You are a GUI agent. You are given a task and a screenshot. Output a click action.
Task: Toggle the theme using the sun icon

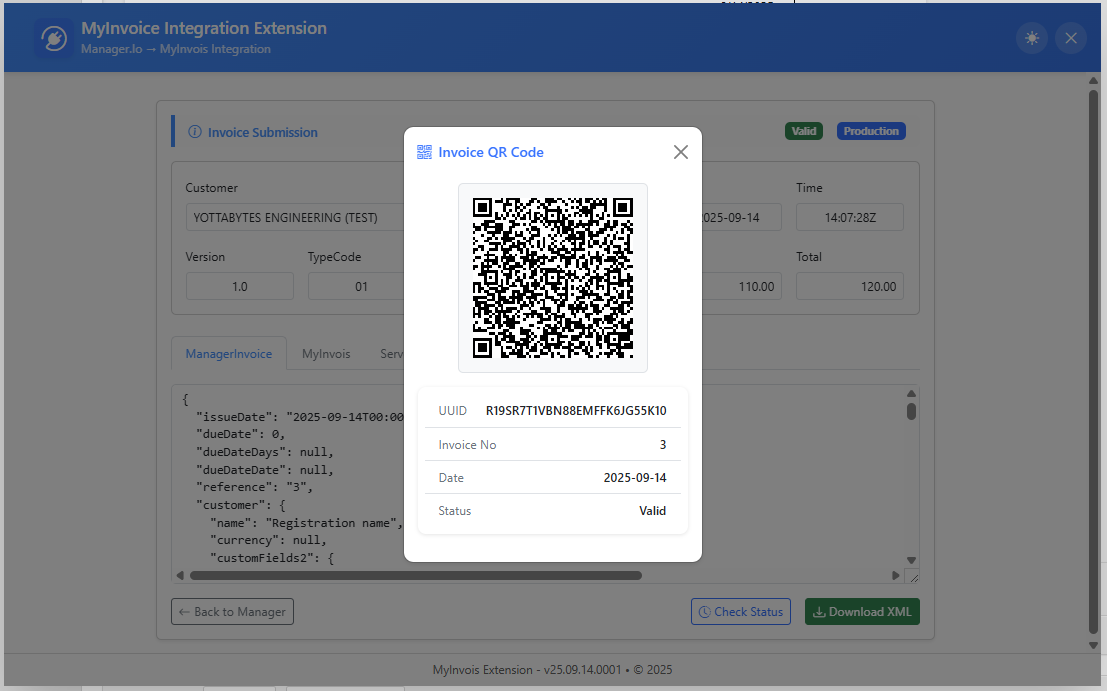click(1032, 37)
